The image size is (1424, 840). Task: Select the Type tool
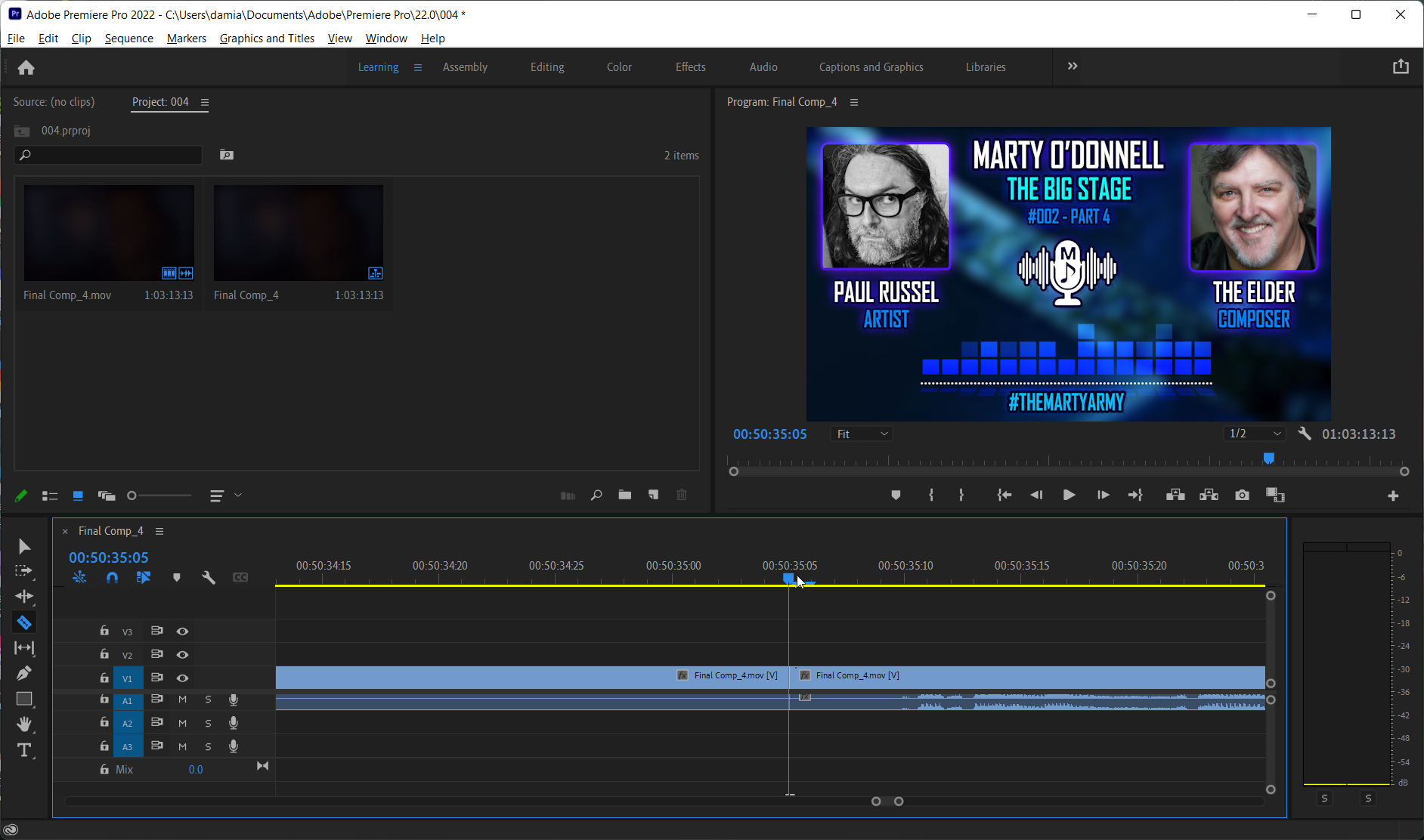point(24,750)
